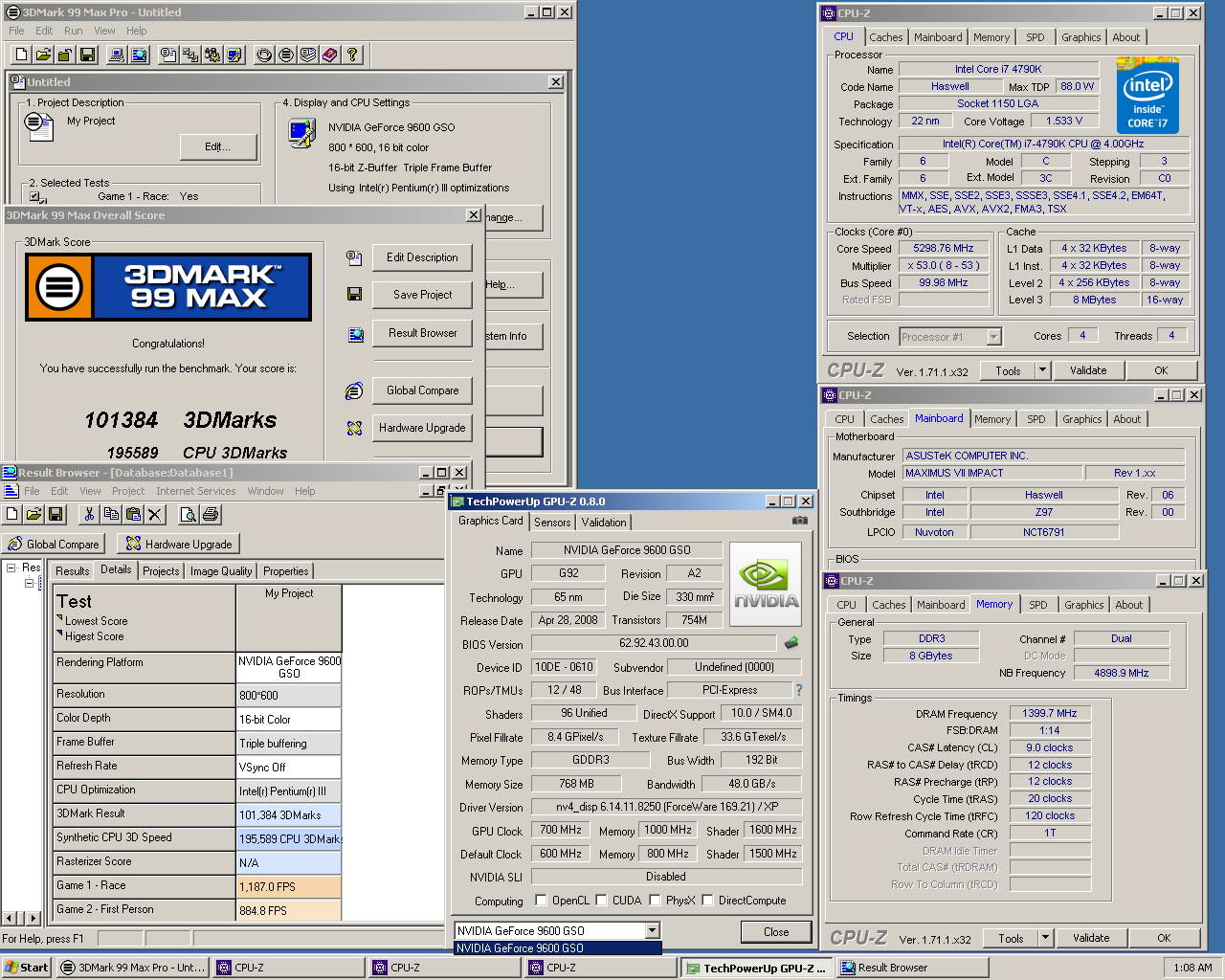1225x980 pixels.
Task: Click the Close button in GPU-Z
Action: (776, 931)
